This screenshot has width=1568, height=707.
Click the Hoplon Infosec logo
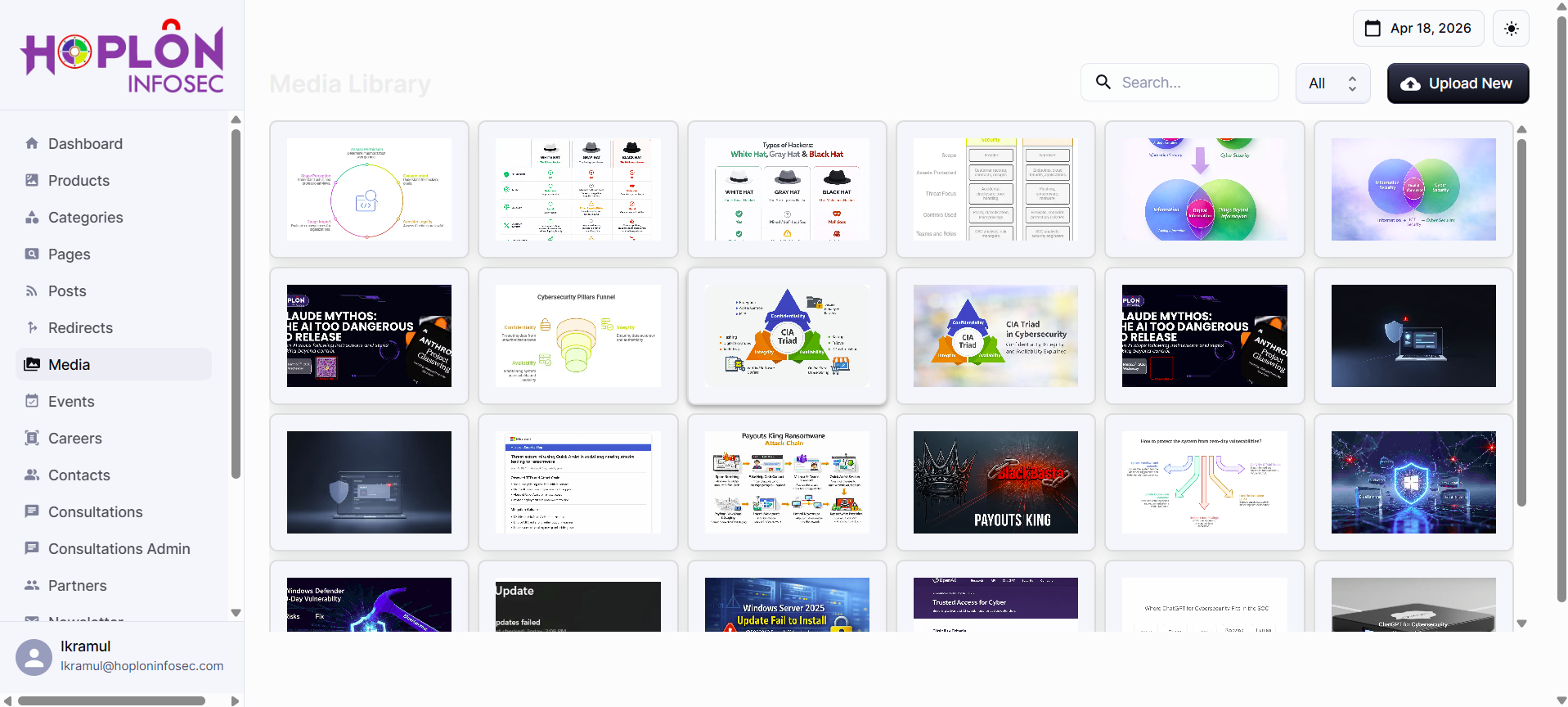[122, 56]
